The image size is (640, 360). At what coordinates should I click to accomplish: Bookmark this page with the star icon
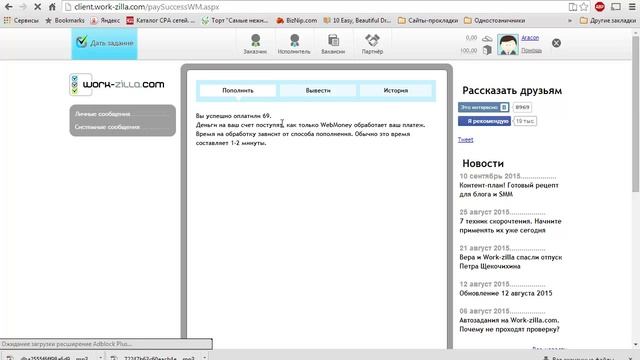click(584, 7)
